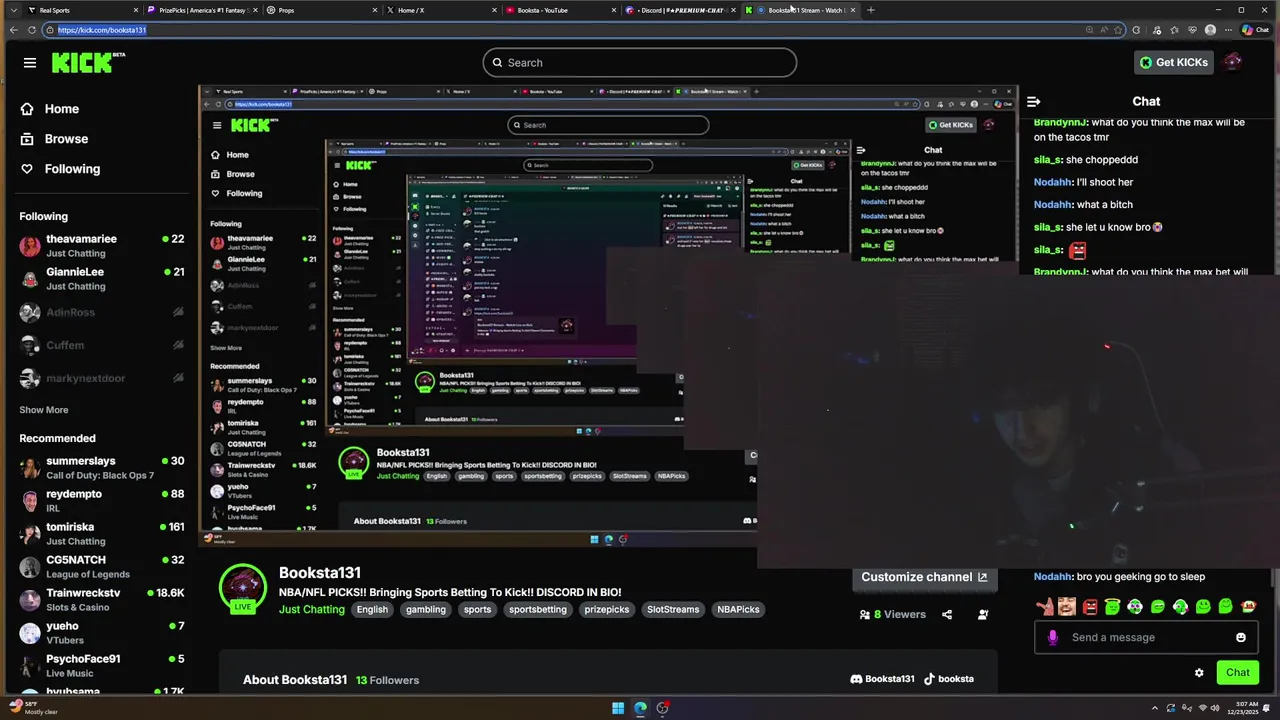Viewport: 1280px width, 720px height.
Task: Focus the Kick search box
Action: click(640, 63)
